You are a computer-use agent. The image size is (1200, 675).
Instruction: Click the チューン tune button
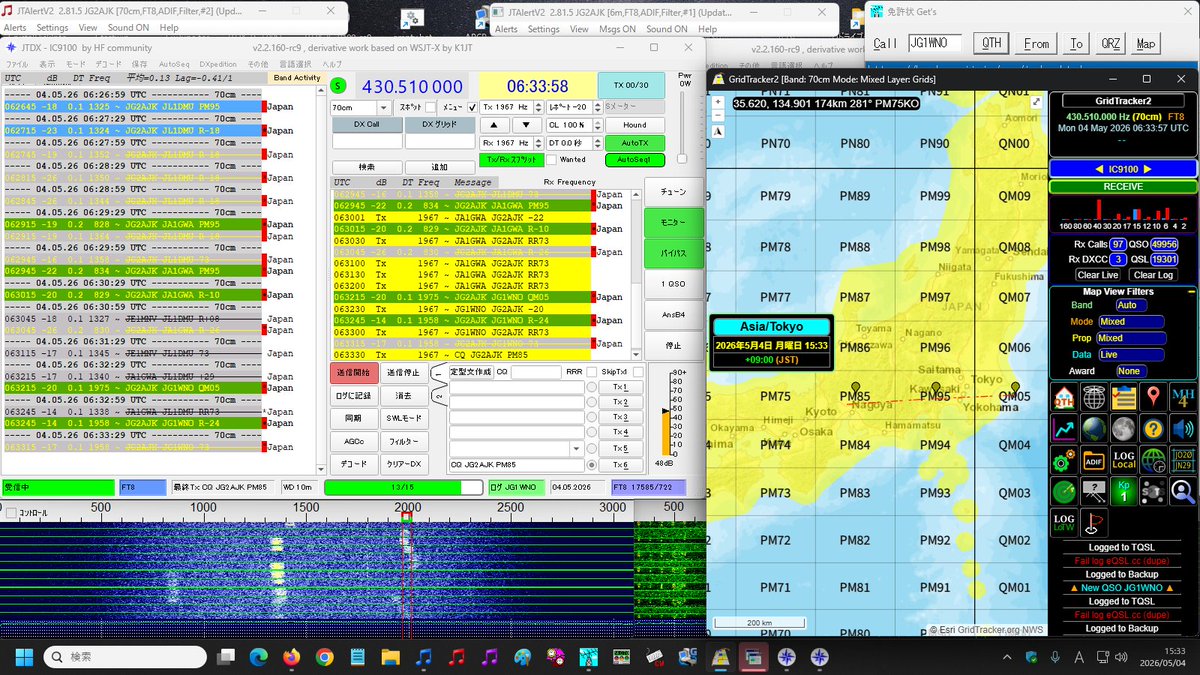point(673,192)
